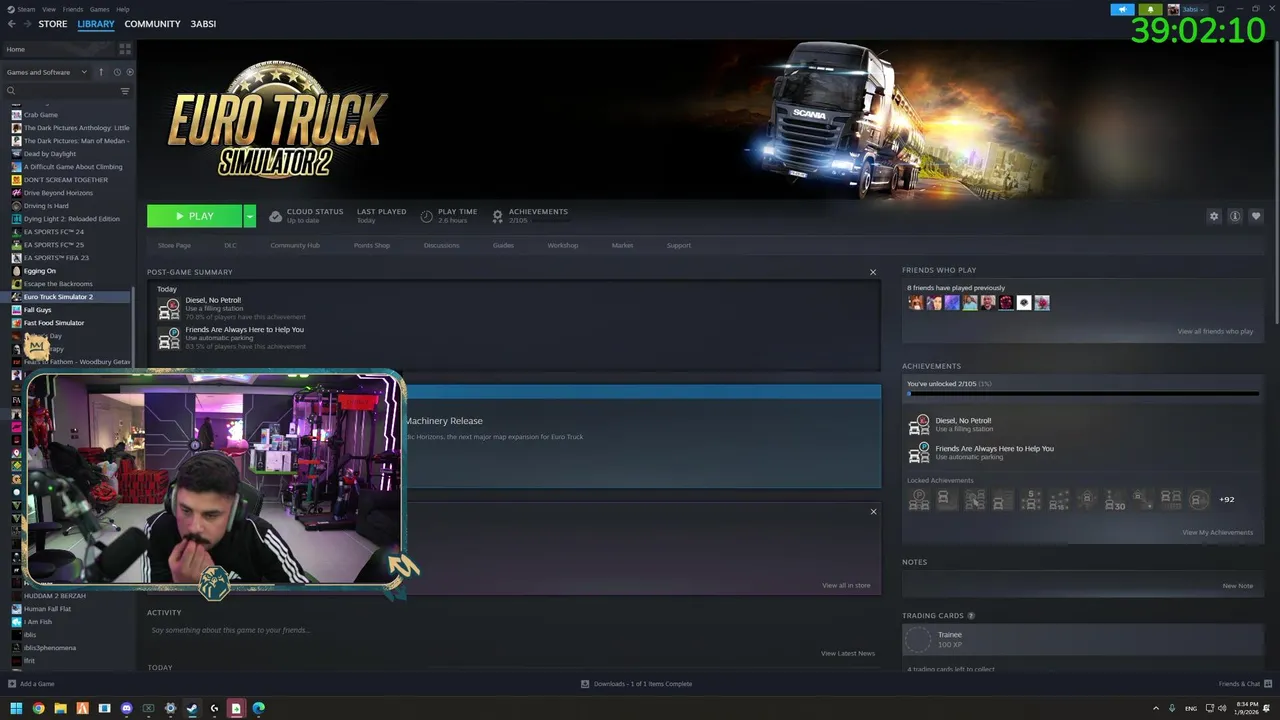Open Diesel, No Petrol! achievement in post-game summary

[213, 300]
